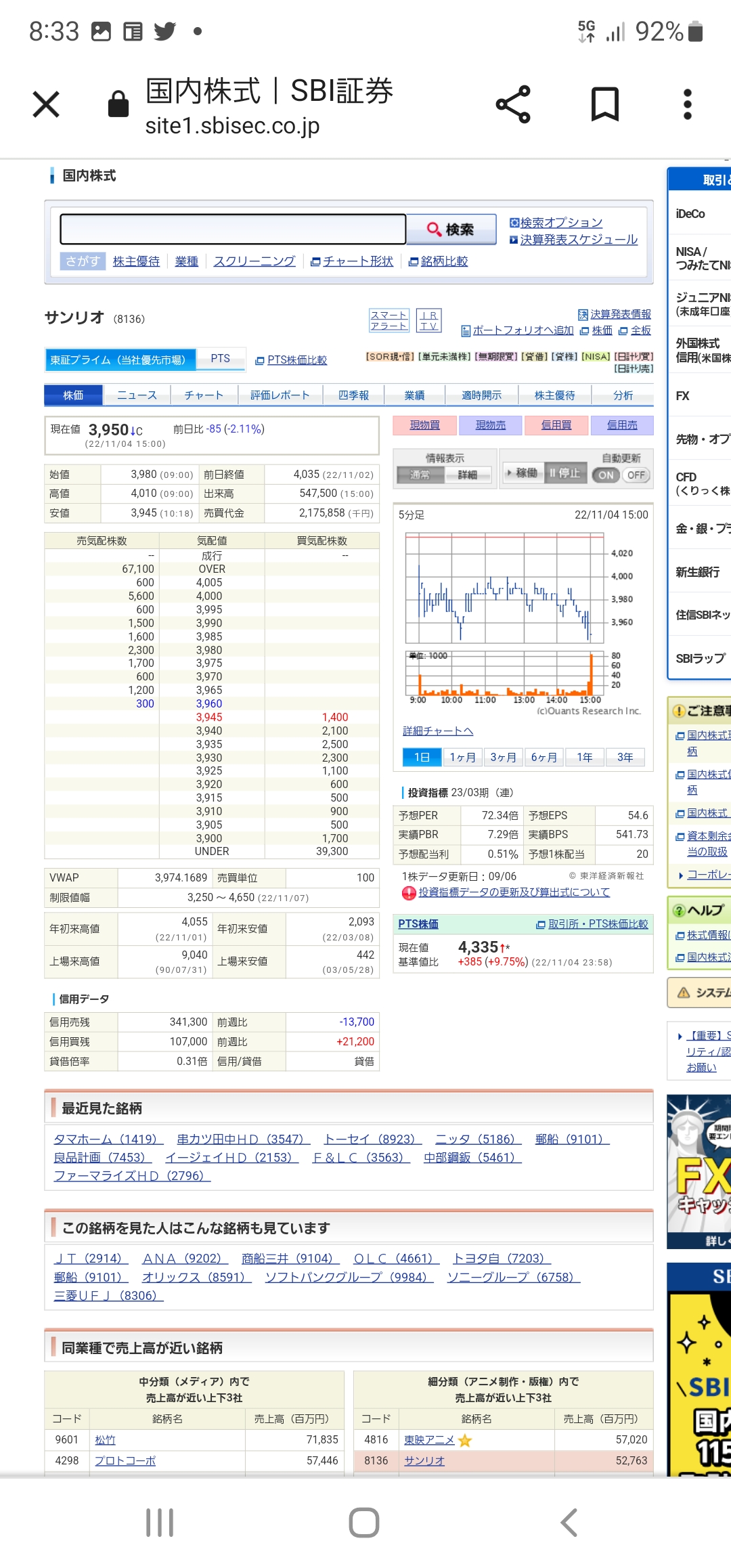The width and height of the screenshot is (731, 1568).
Task: Open 取引所・PTS株価比較 link
Action: point(598,924)
